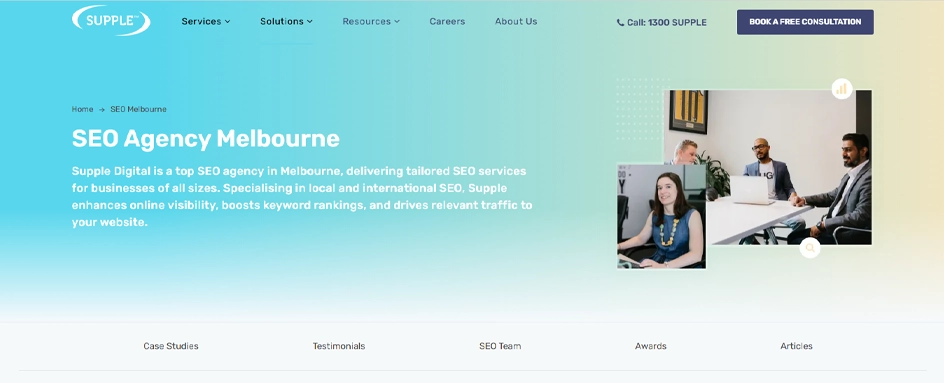The image size is (944, 383).
Task: Jump to Case Studies section
Action: [x=171, y=346]
